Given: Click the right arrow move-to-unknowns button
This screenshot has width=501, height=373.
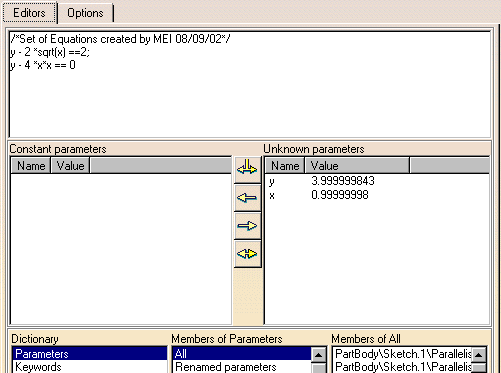Looking at the screenshot, I should 247,226.
